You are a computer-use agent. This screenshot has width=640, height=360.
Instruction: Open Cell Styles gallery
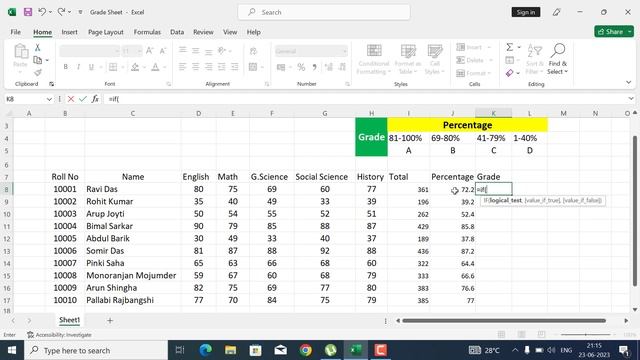[x=435, y=60]
